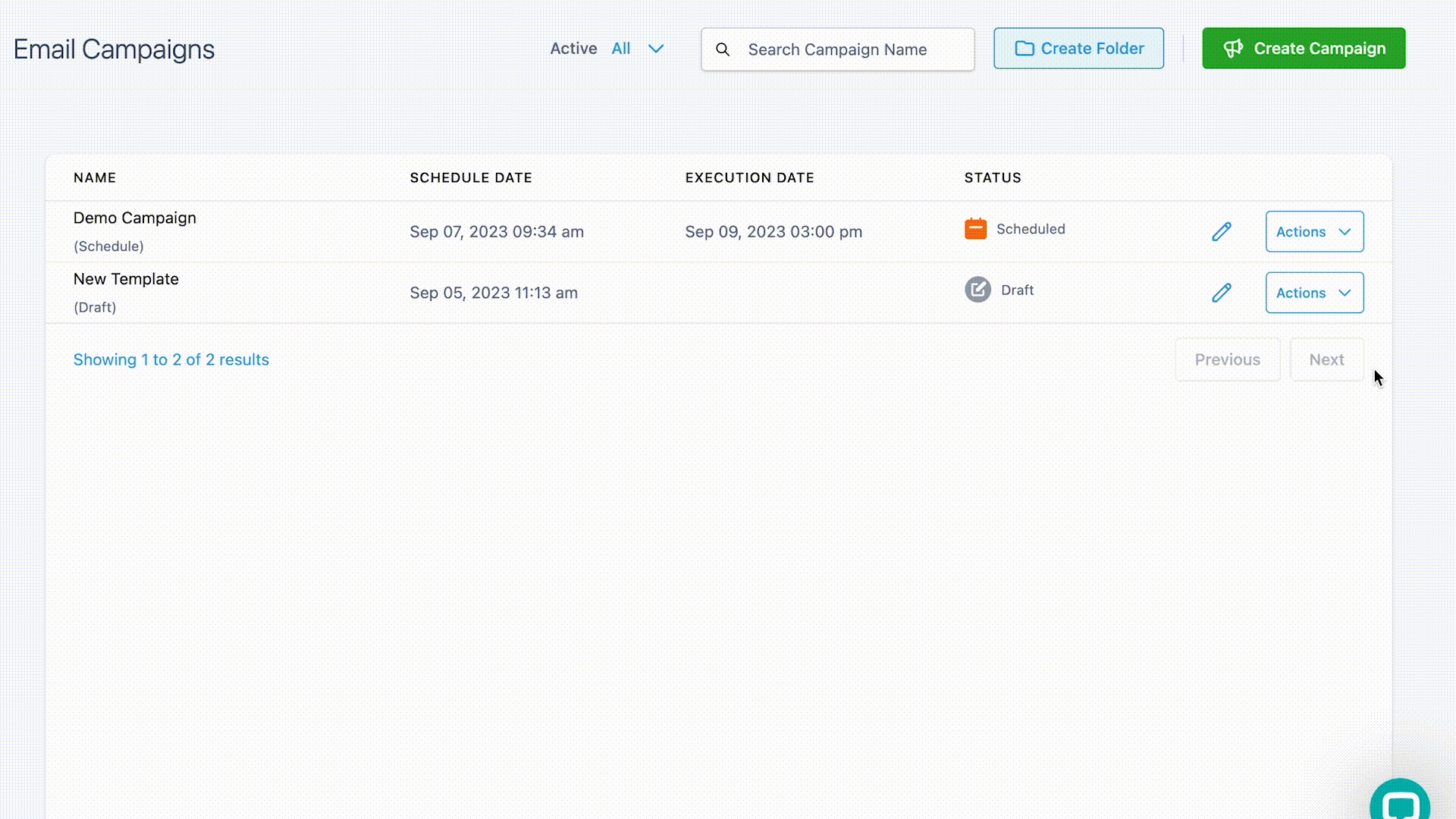
Task: Select the All filter option
Action: click(x=621, y=49)
